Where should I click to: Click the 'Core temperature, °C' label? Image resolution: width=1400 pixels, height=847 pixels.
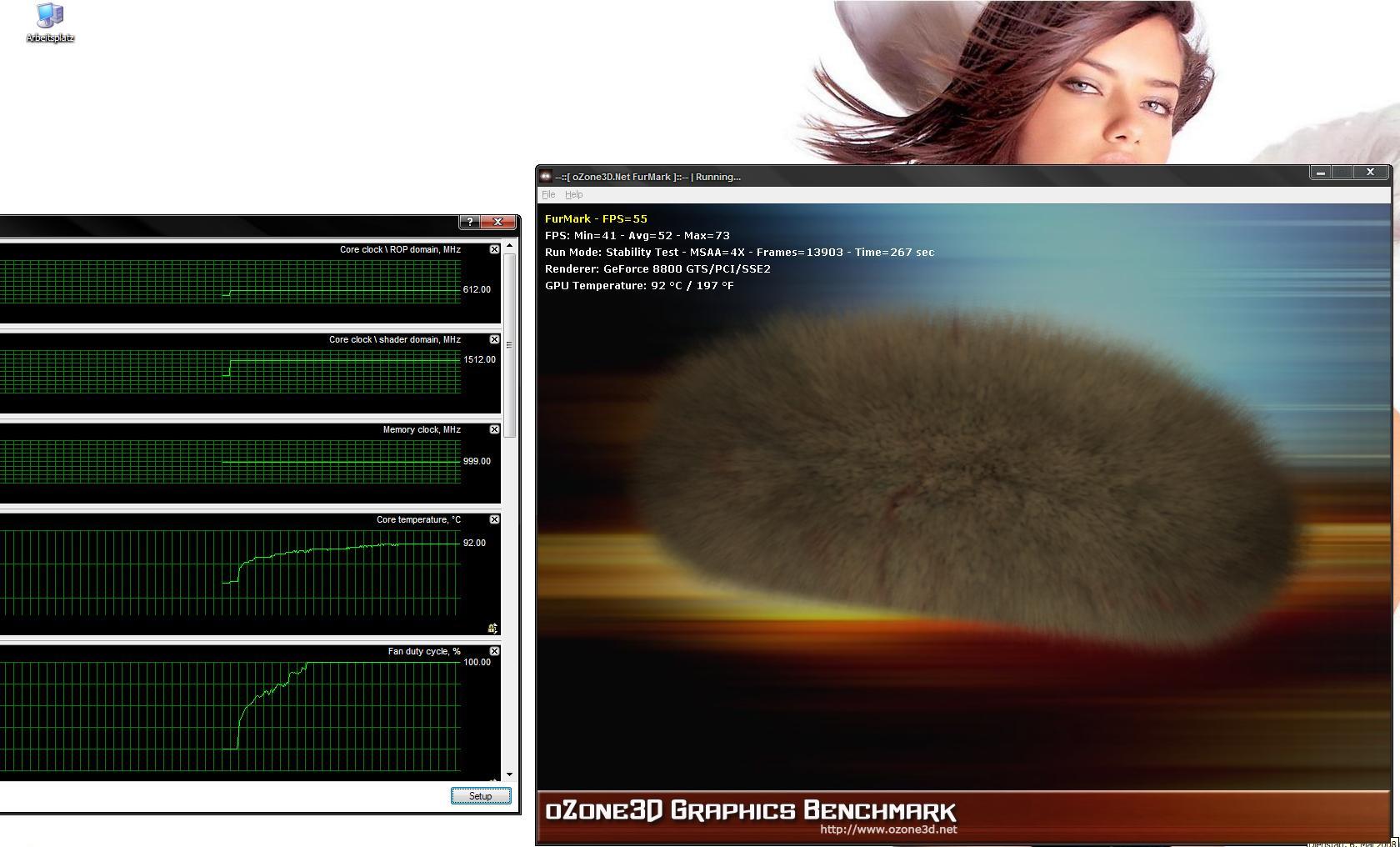tap(418, 519)
